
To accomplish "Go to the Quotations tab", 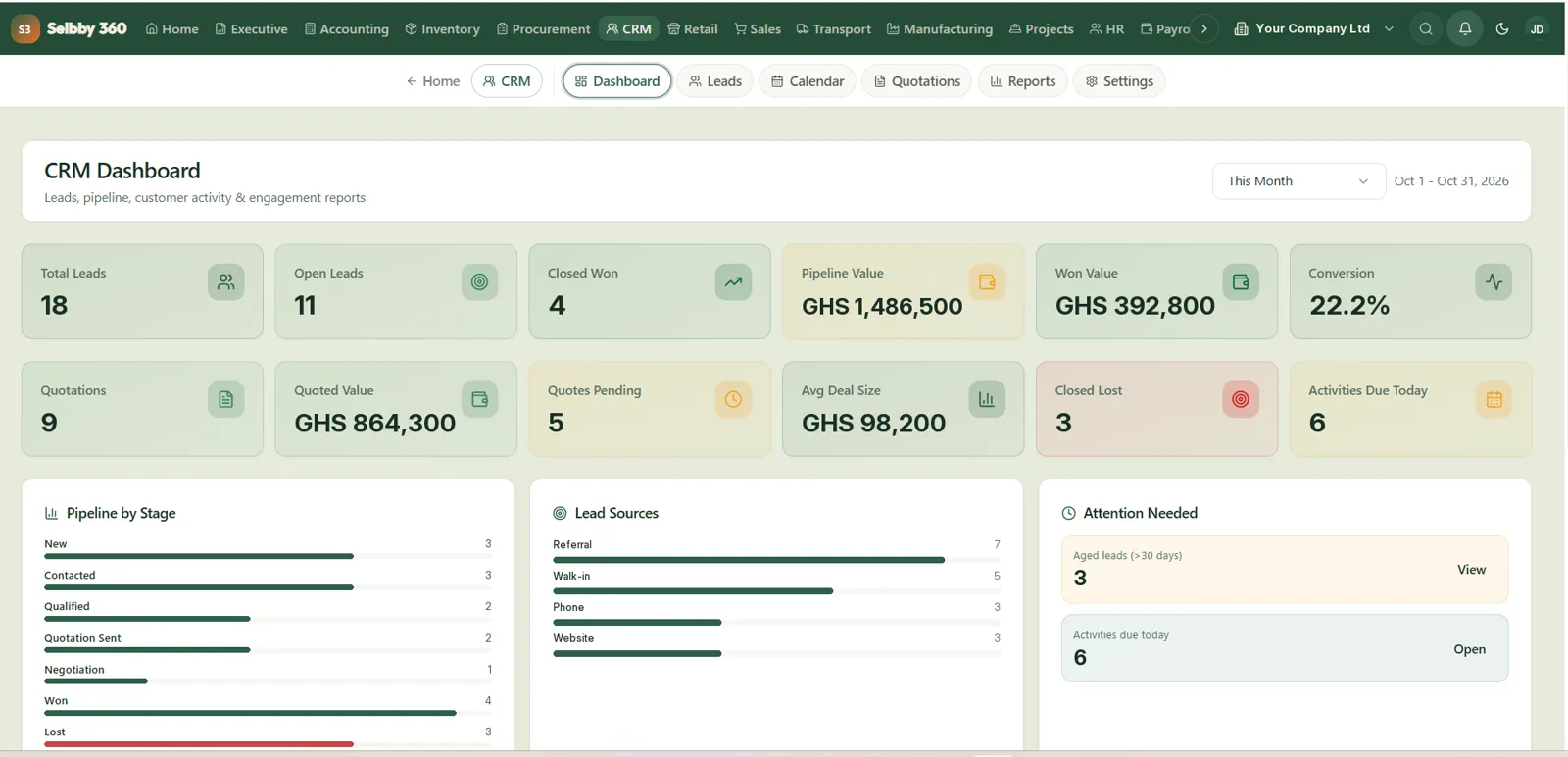I will click(x=916, y=81).
